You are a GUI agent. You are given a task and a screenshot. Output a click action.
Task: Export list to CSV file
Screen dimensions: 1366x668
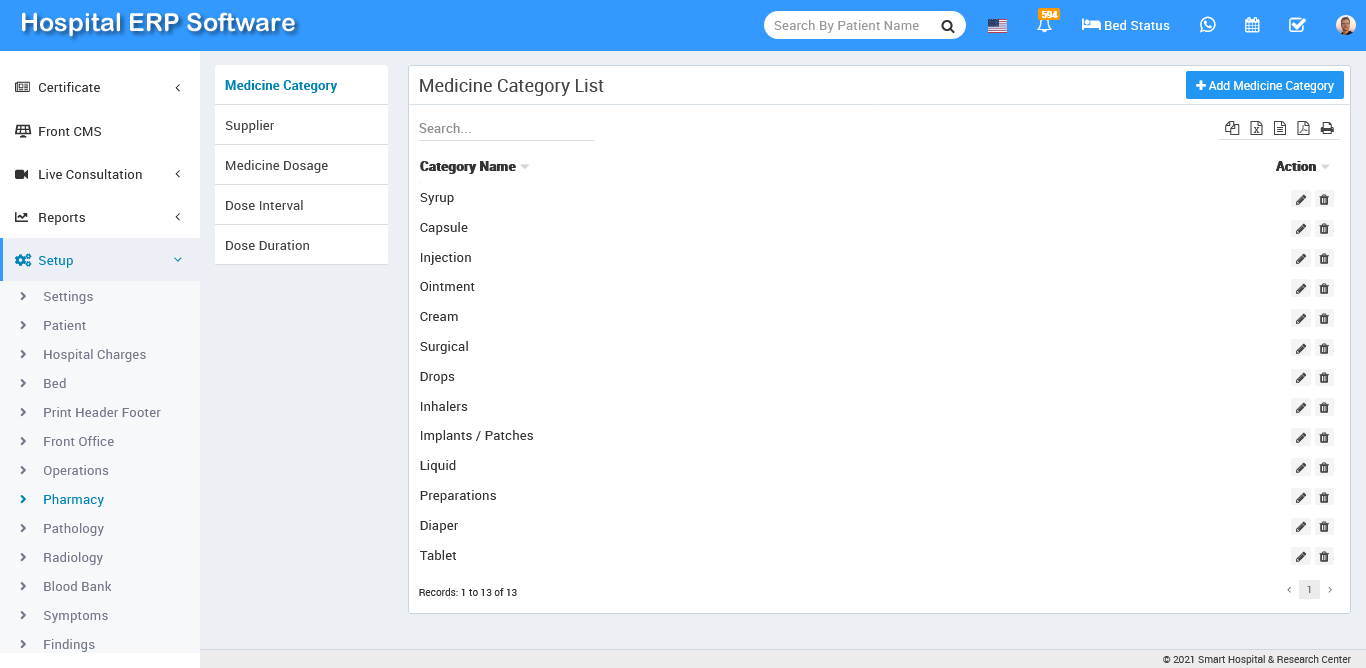pos(1280,128)
